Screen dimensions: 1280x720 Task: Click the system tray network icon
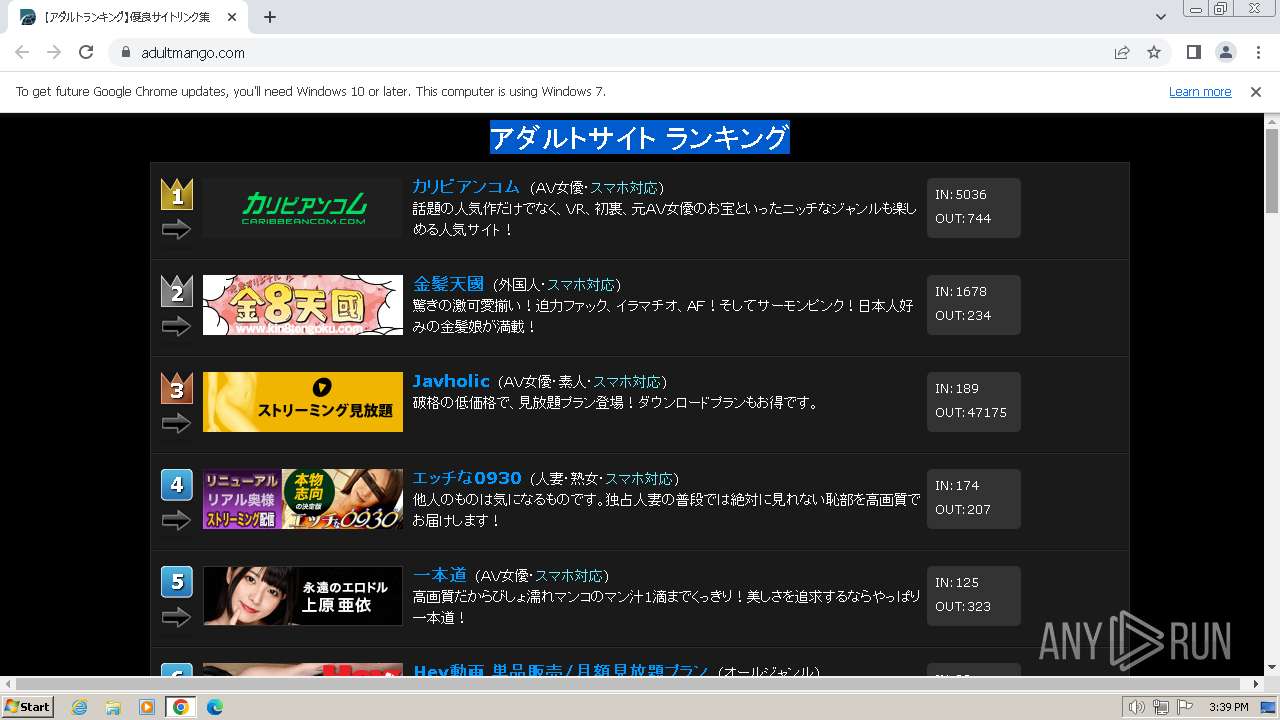click(x=1161, y=707)
